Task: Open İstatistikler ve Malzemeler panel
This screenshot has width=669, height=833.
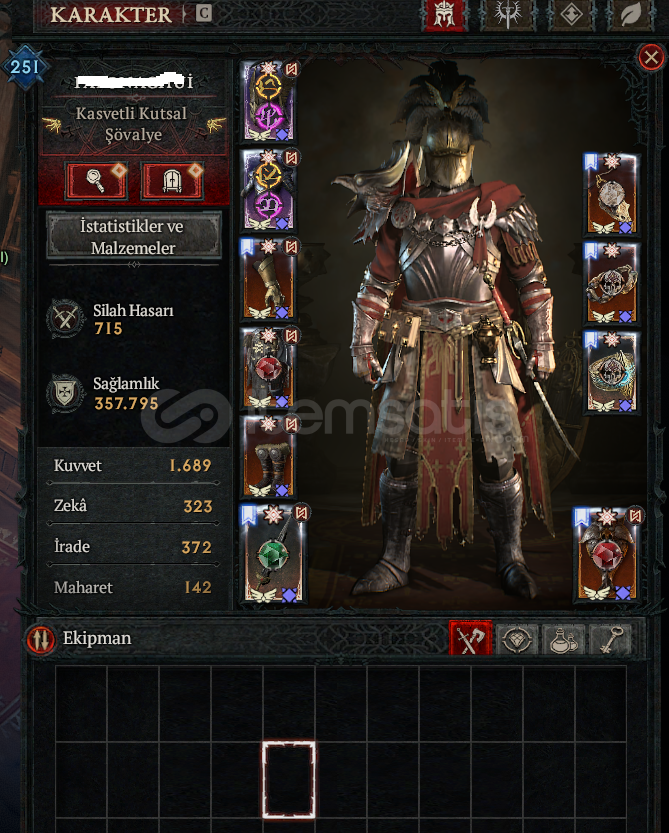Action: pos(133,237)
